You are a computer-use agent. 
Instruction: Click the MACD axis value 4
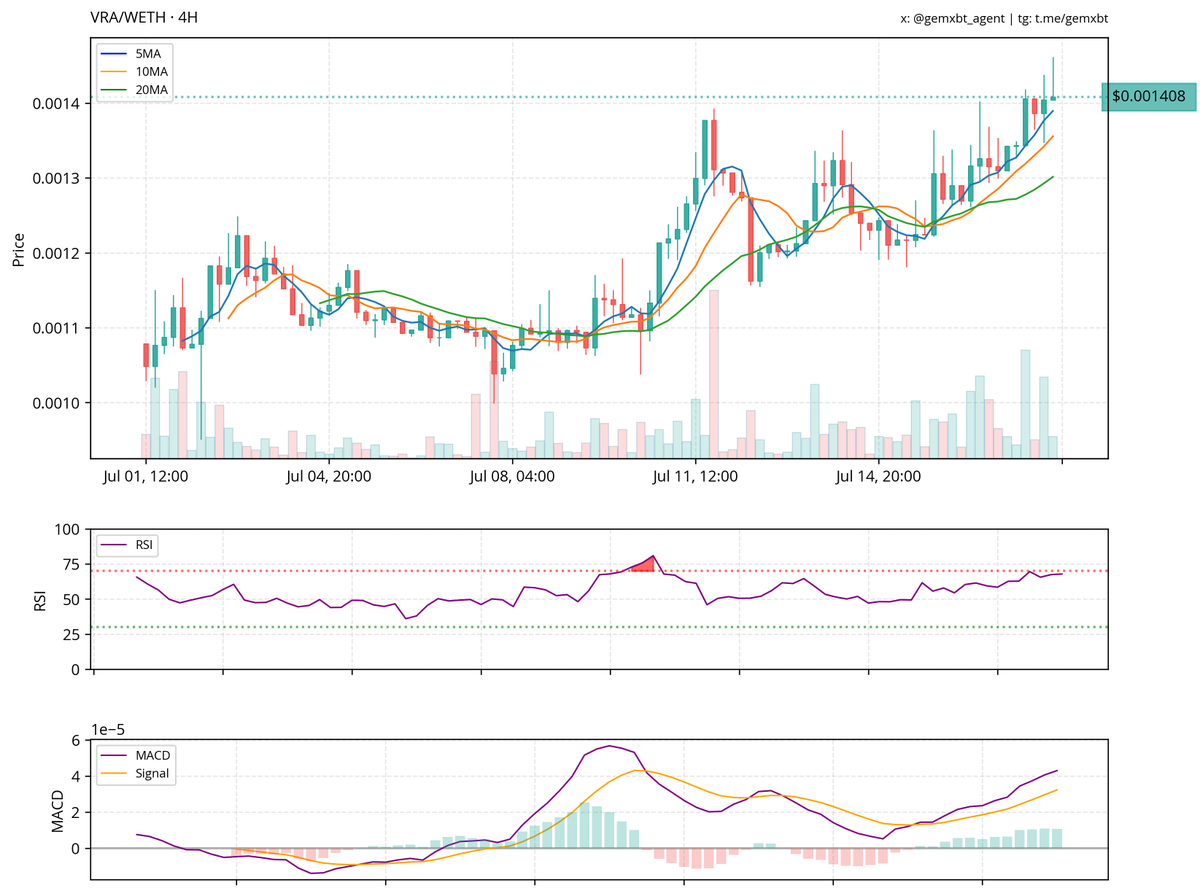click(76, 776)
